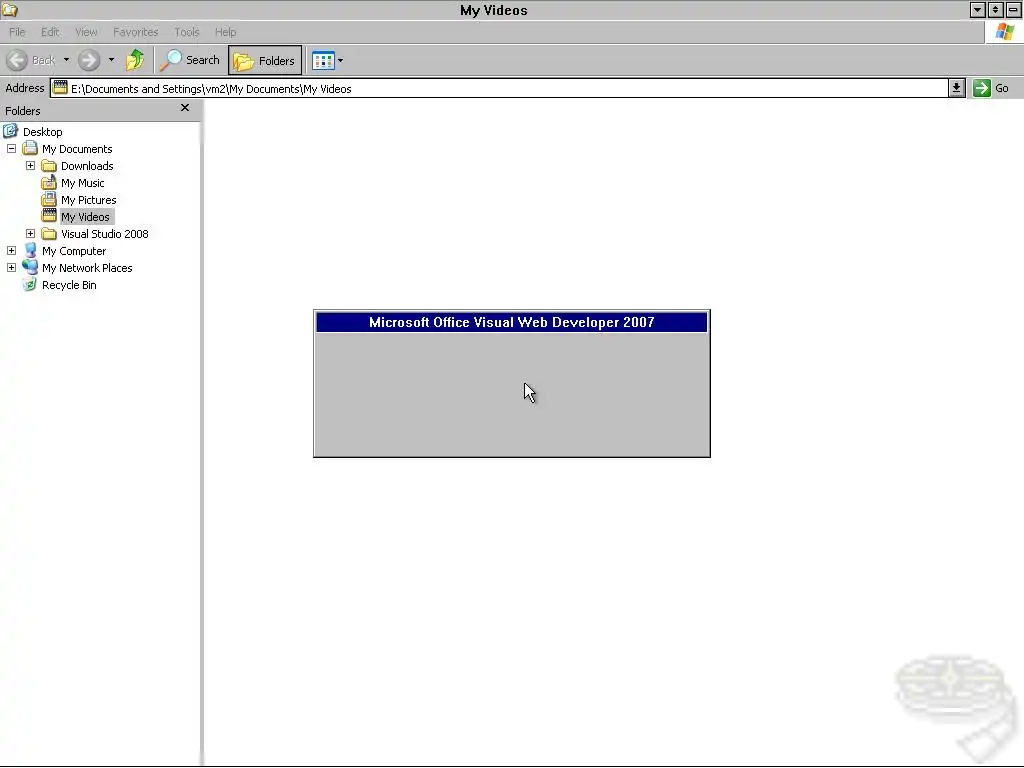Image resolution: width=1024 pixels, height=768 pixels.
Task: Click the Windows flag logo icon
Action: (x=1004, y=32)
